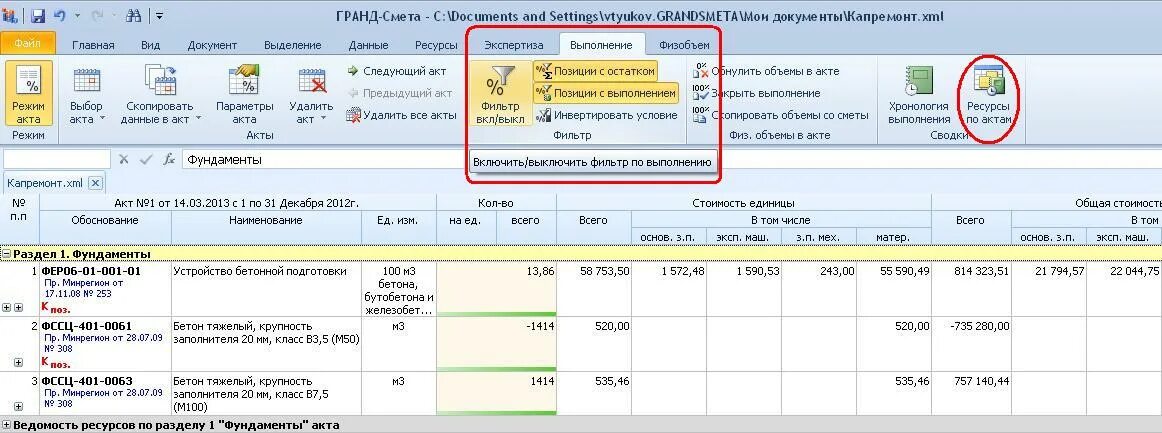
Task: Expand first plus of row ФЕР06-01-001-01
Action: tap(7, 307)
